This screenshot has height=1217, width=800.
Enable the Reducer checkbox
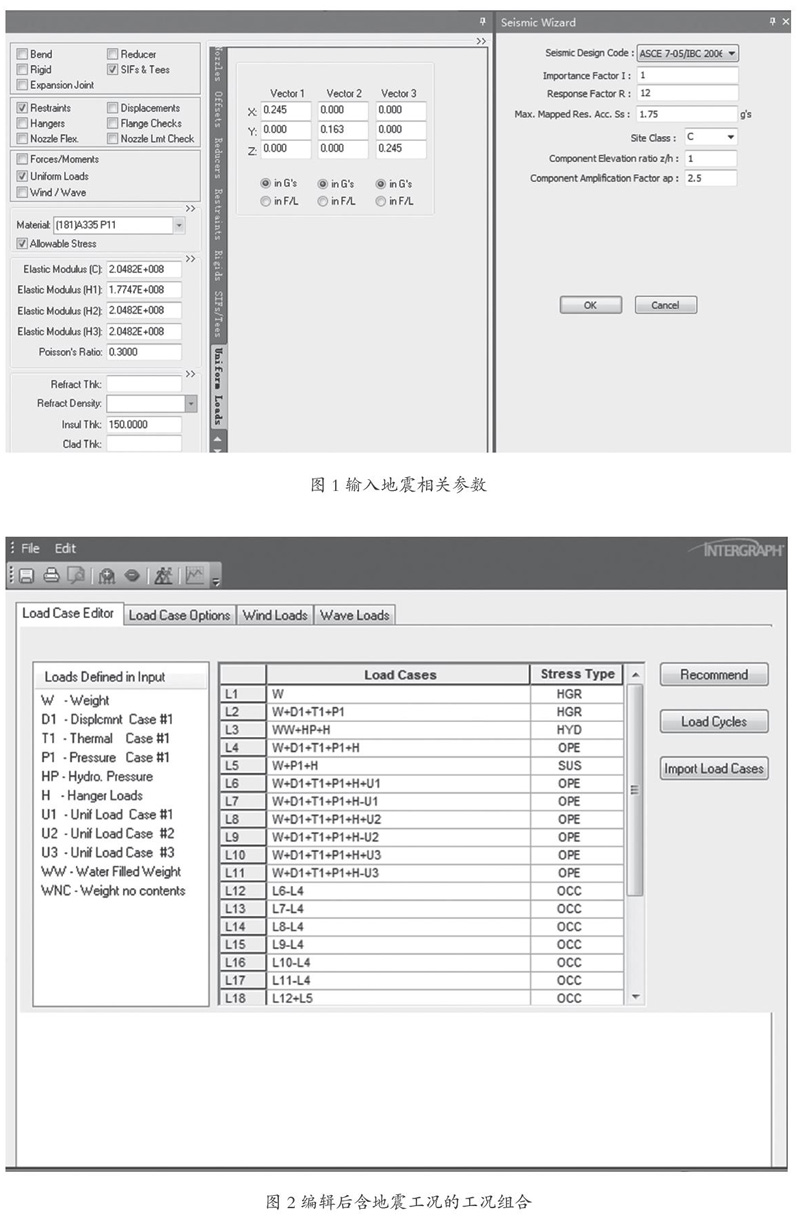click(x=113, y=54)
